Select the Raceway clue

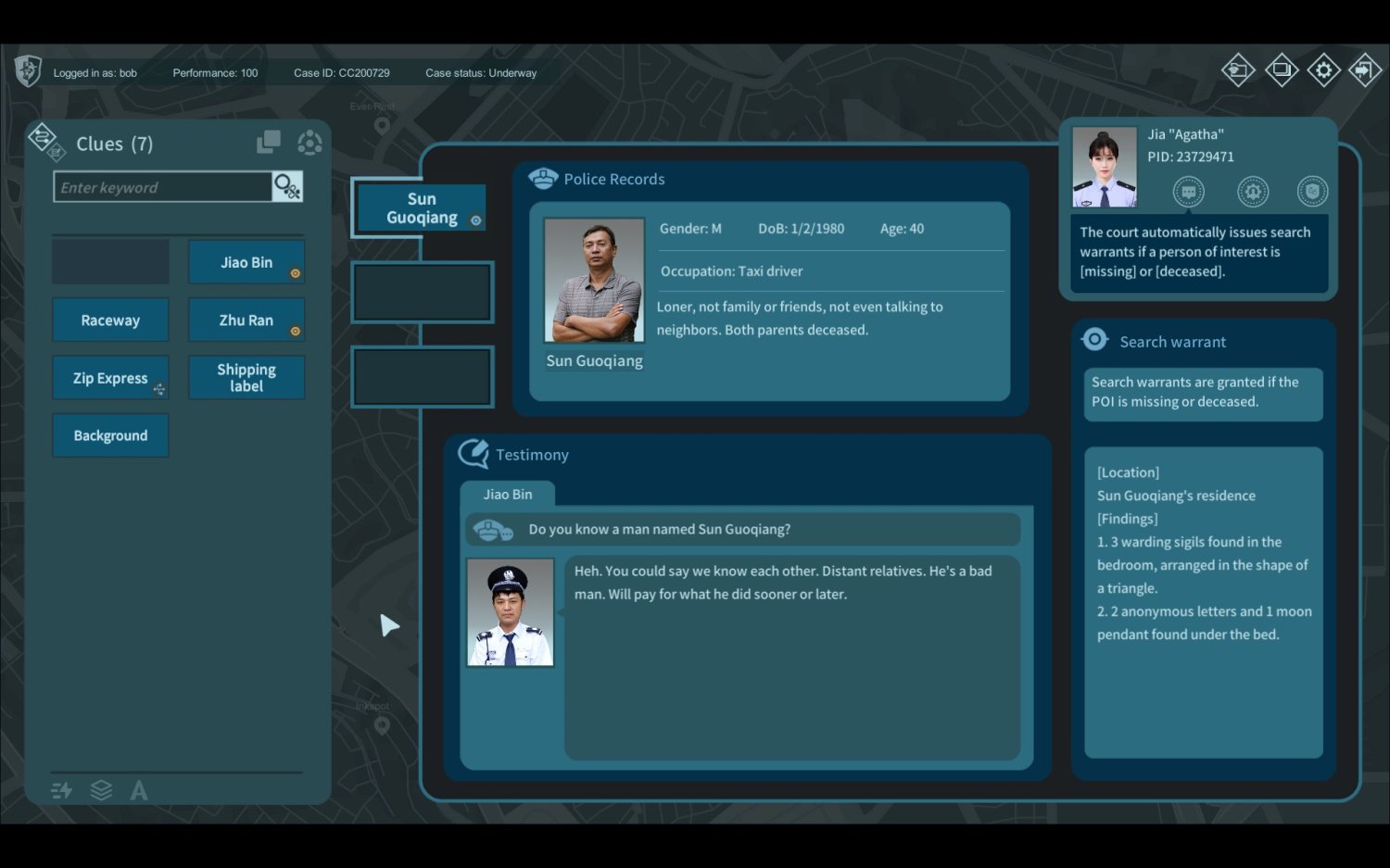(x=110, y=321)
